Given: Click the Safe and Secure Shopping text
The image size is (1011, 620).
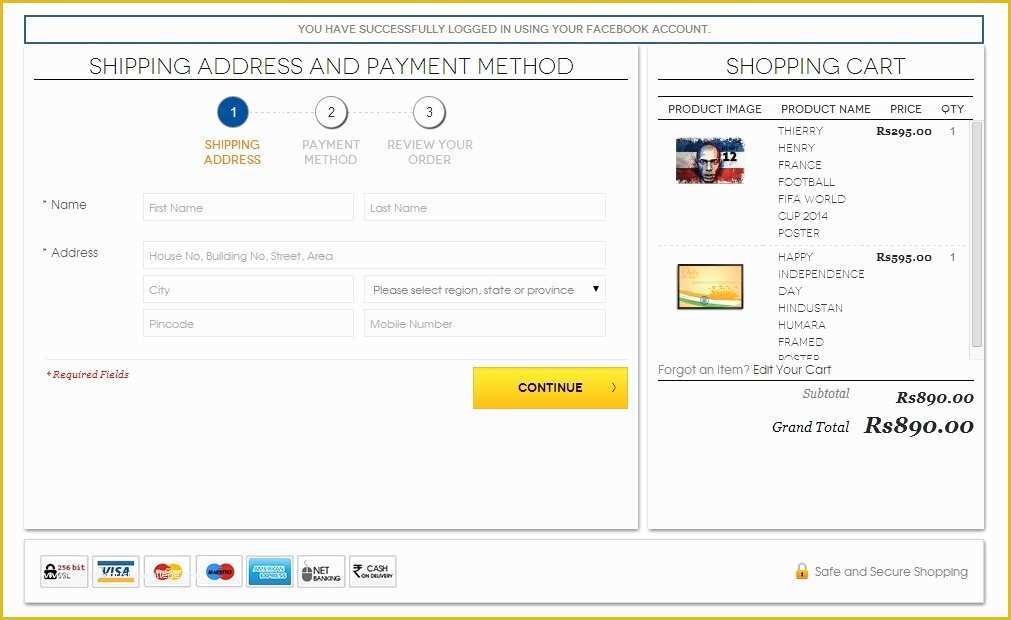Looking at the screenshot, I should pyautogui.click(x=891, y=572).
